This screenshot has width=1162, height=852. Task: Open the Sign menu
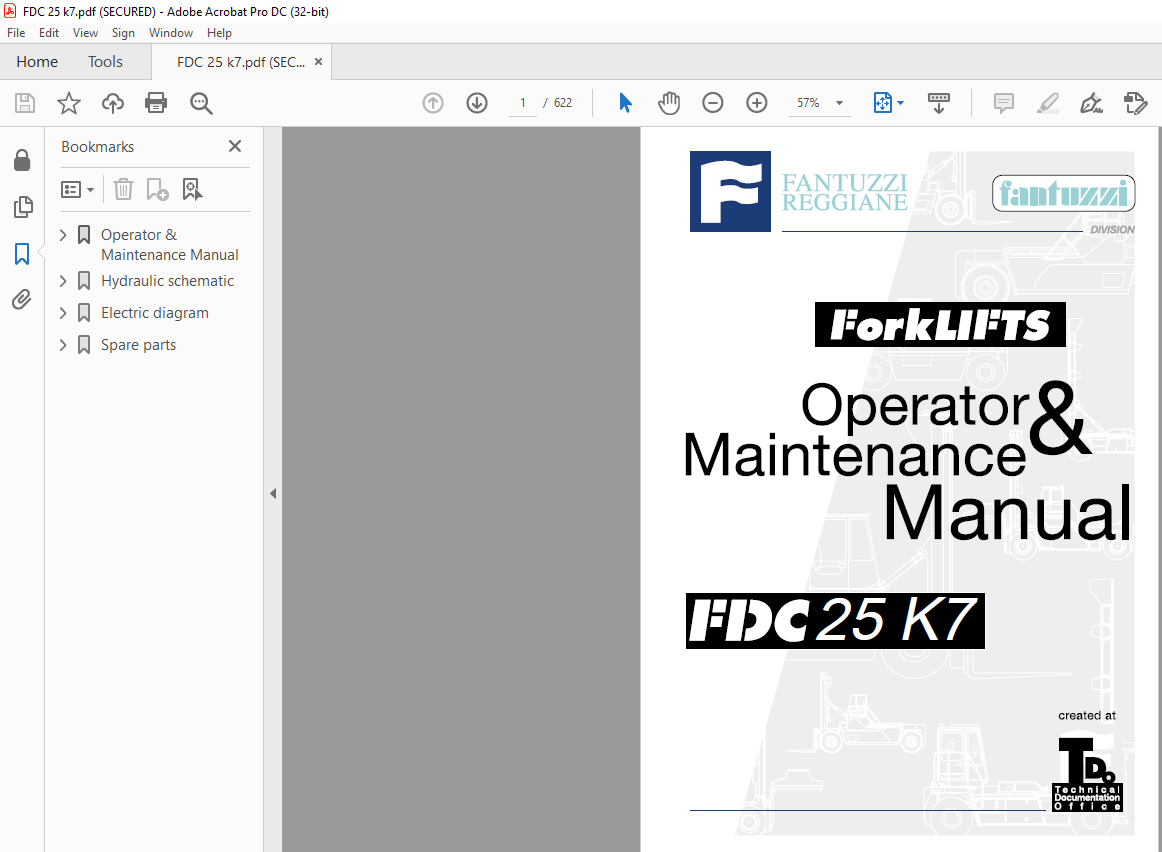coord(123,33)
